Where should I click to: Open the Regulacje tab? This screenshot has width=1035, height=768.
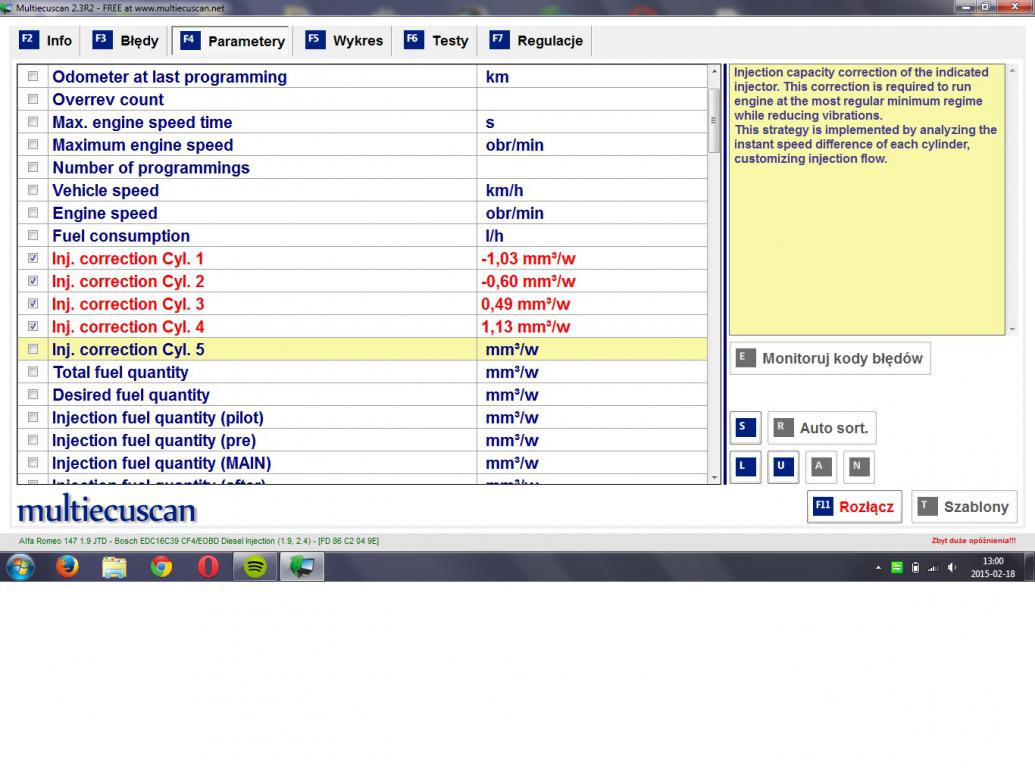[x=537, y=40]
